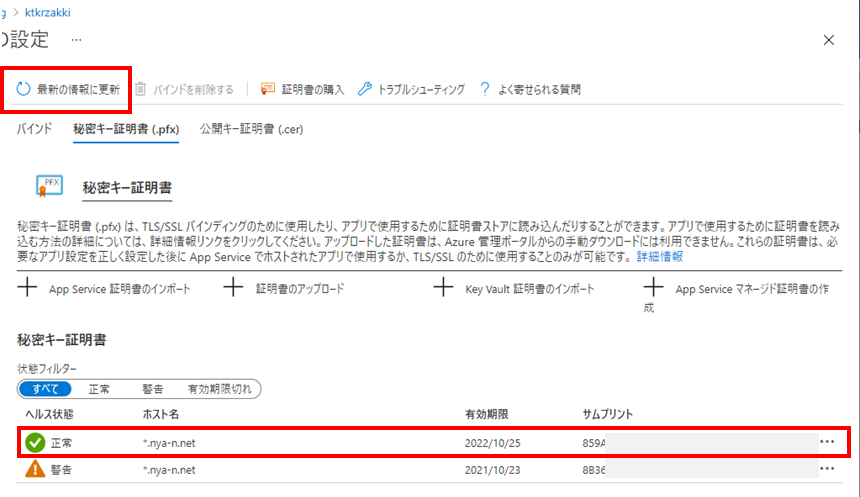The height and width of the screenshot is (497, 860).
Task: Click 警告 status text in second row
Action: click(x=61, y=470)
